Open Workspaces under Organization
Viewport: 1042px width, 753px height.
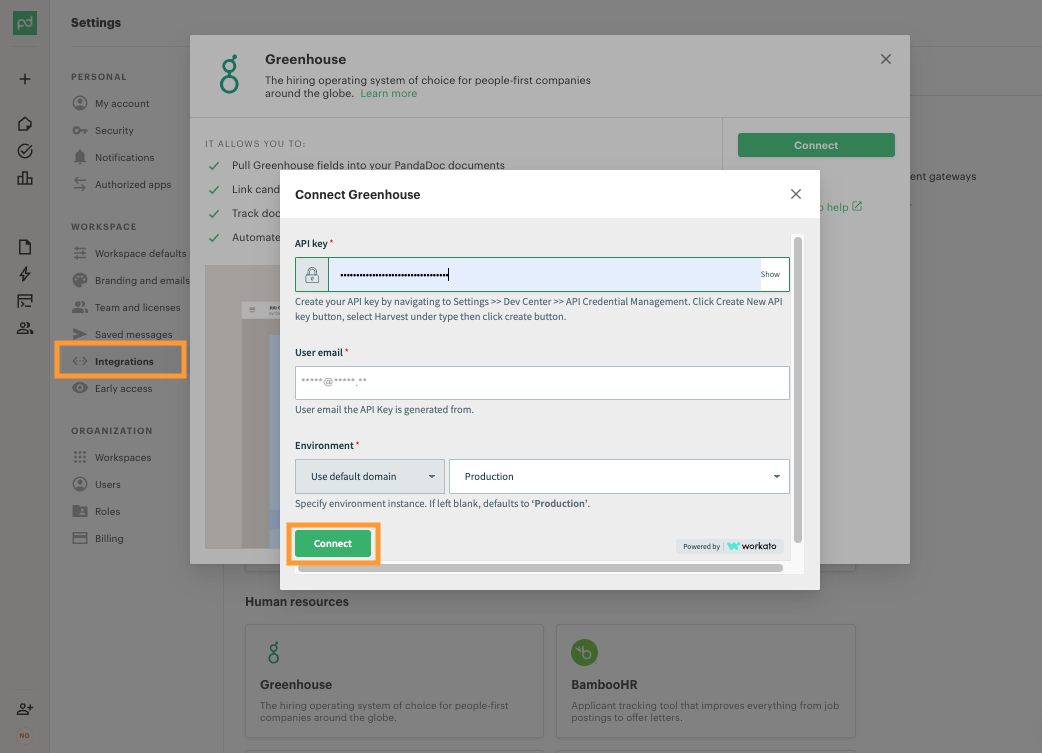(x=112, y=458)
